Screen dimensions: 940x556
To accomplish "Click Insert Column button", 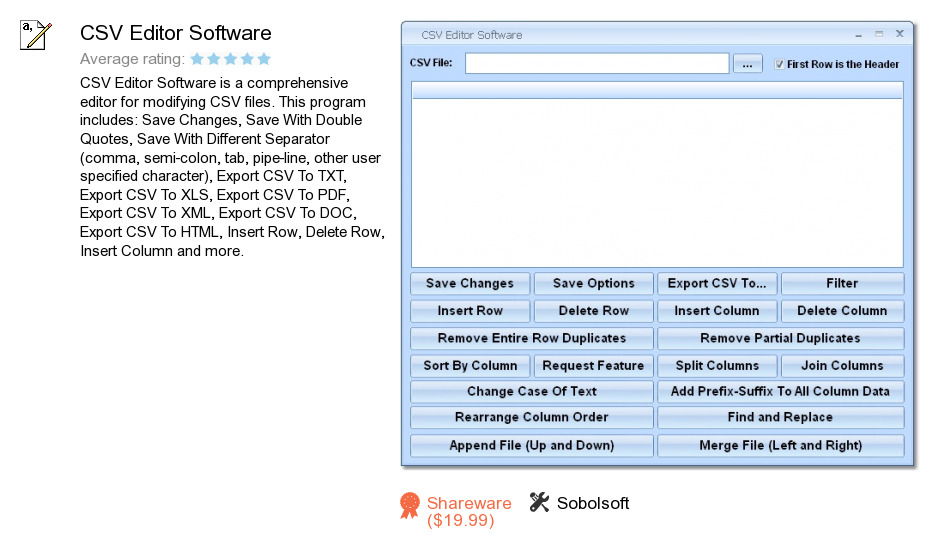I will tap(717, 311).
